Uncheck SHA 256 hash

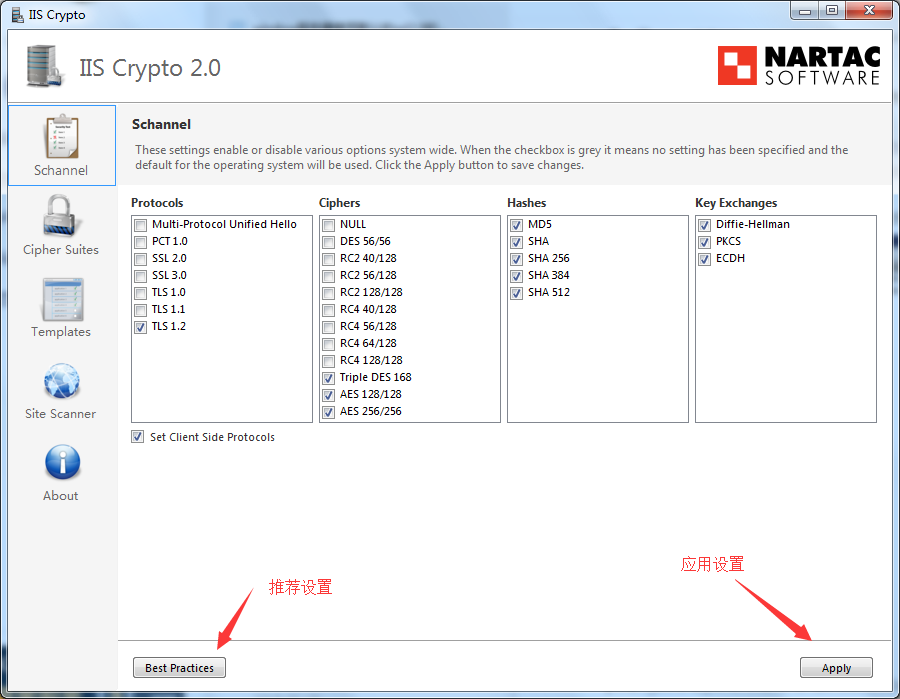coord(517,259)
